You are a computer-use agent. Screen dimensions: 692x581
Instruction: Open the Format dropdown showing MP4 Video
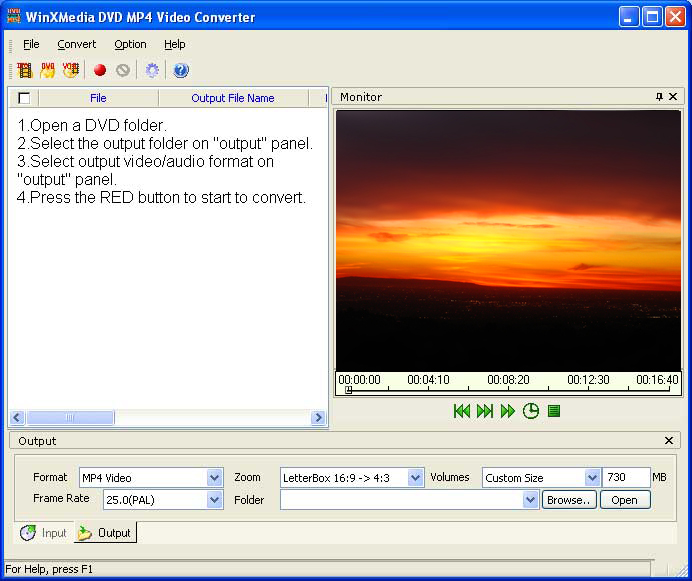click(214, 477)
